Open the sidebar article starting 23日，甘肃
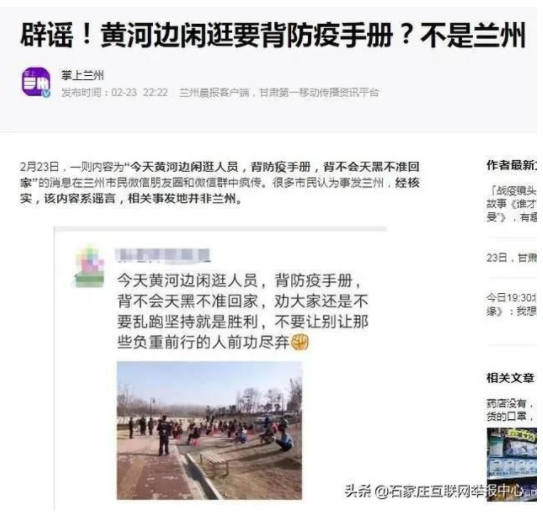Screen dimensions: 543x530 [x=511, y=258]
